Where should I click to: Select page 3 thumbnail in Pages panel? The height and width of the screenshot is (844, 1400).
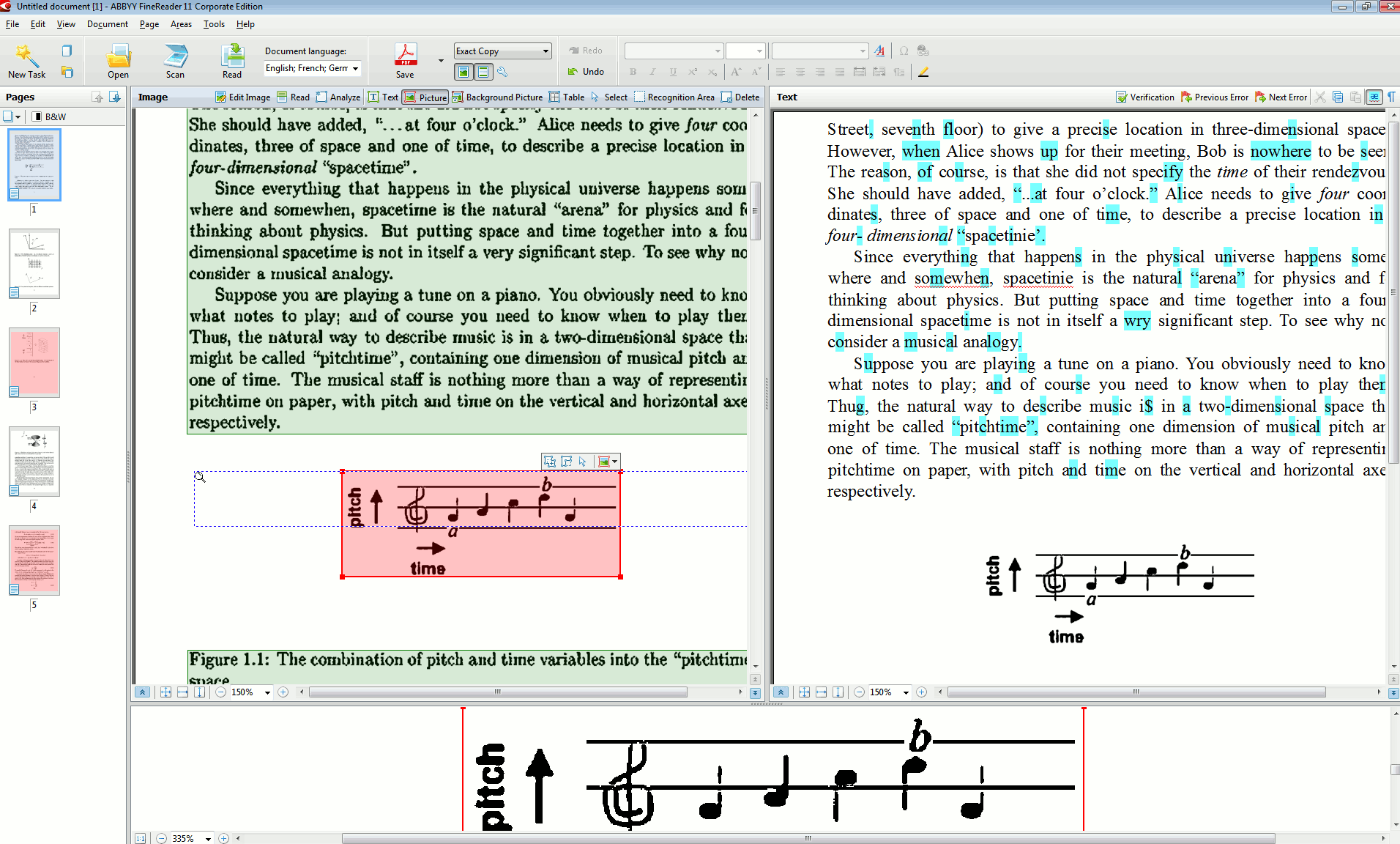34,363
